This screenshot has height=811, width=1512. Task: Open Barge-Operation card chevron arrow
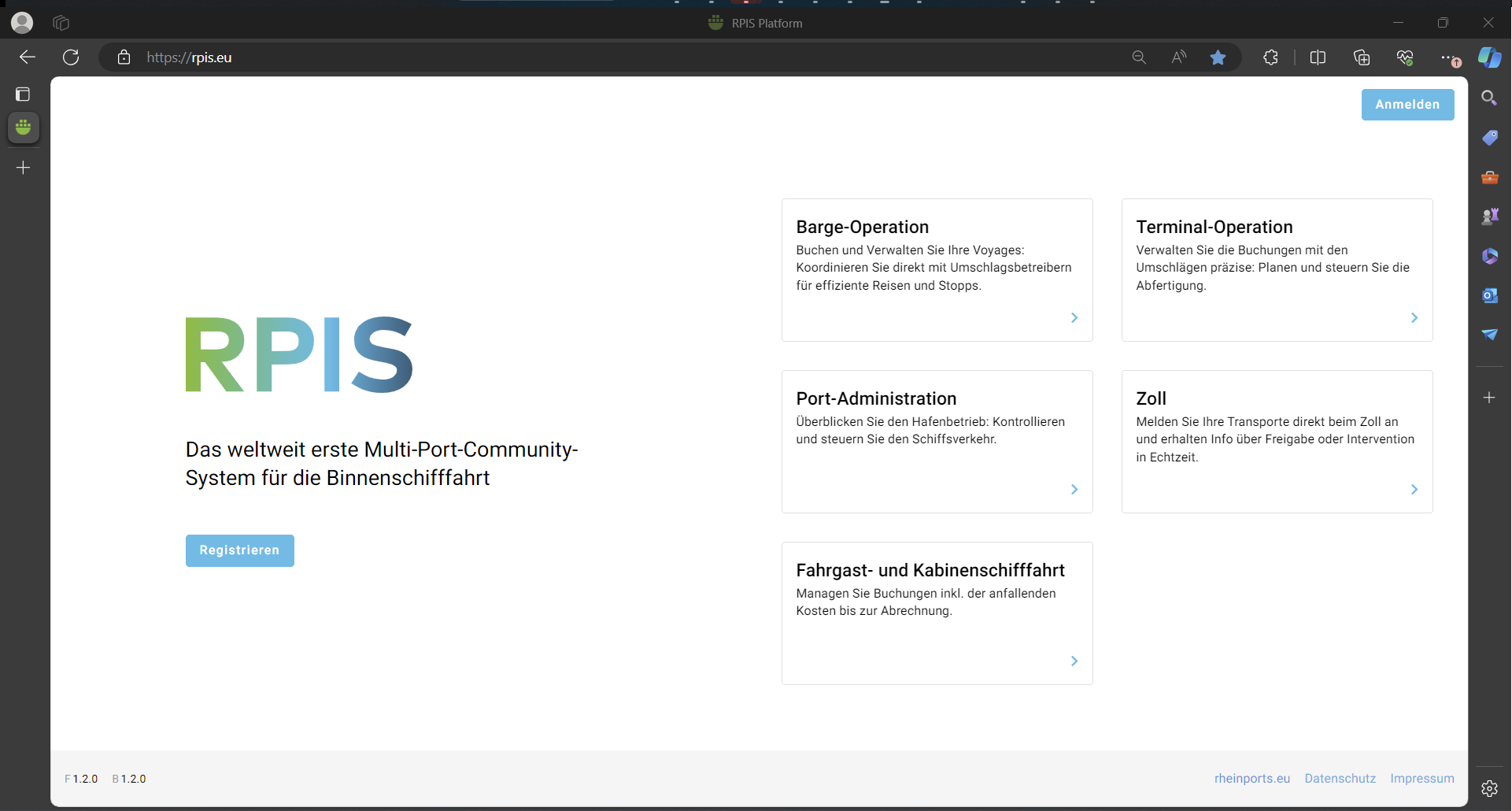point(1074,318)
